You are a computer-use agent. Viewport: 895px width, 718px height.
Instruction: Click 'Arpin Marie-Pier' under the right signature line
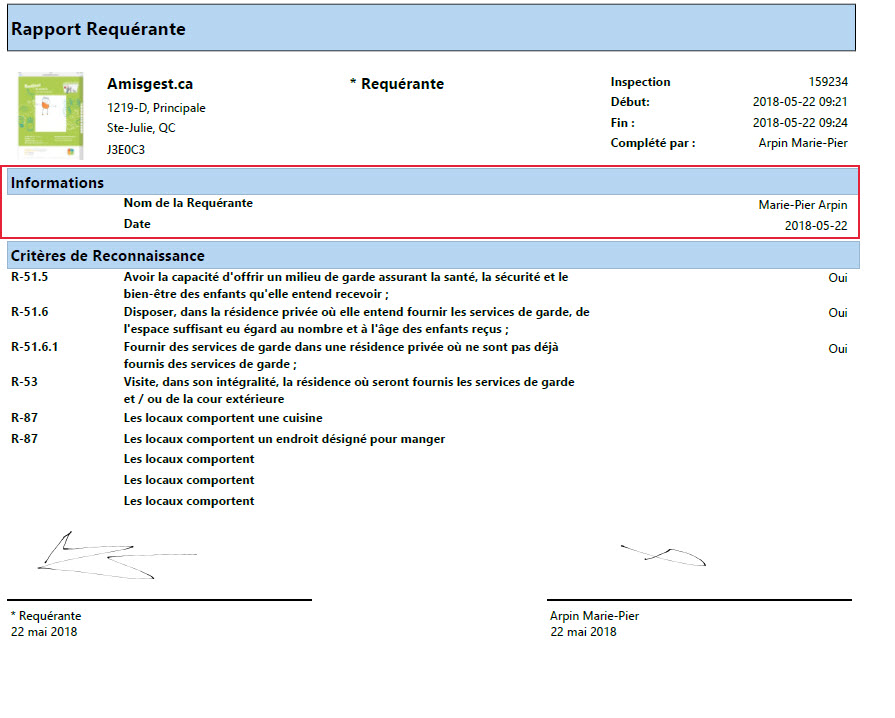tap(595, 616)
